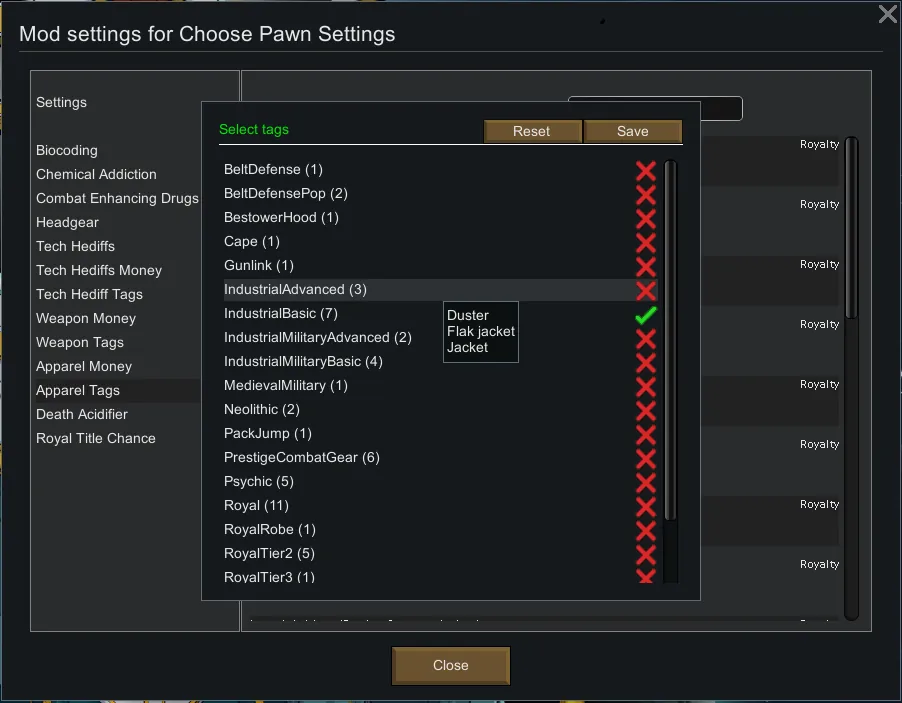The width and height of the screenshot is (902, 703).
Task: Enable the BestowerHood tag
Action: click(646, 218)
